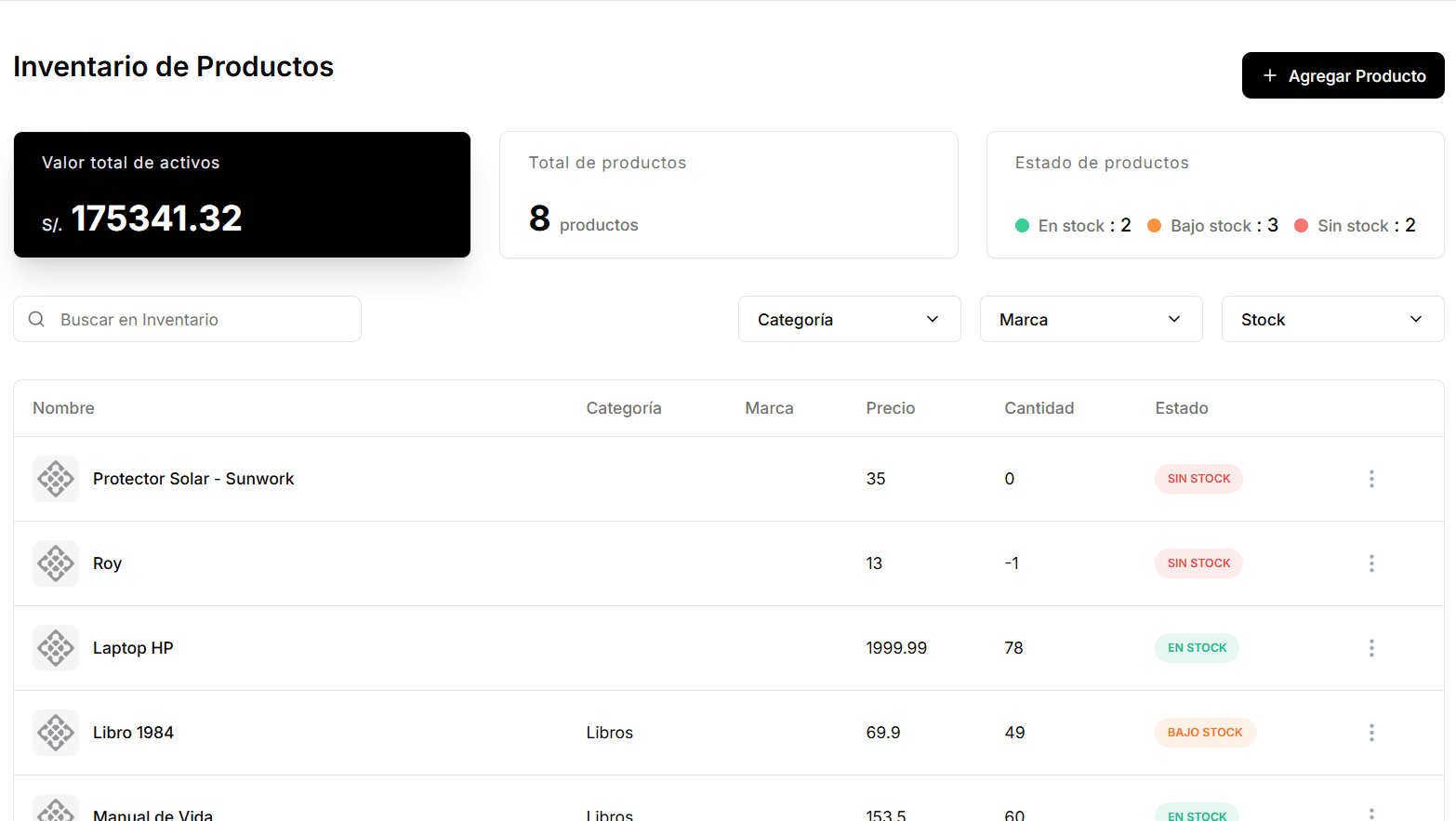Click product image placeholder for Roy

(x=56, y=563)
